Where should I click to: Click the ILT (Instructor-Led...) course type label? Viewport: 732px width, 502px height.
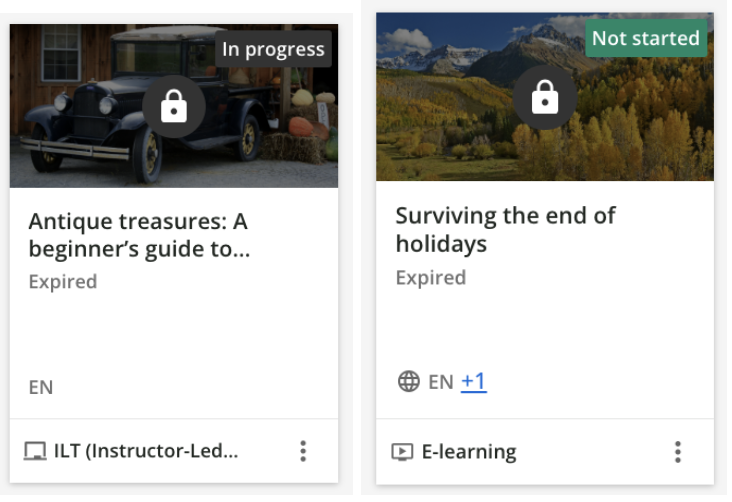tap(146, 451)
